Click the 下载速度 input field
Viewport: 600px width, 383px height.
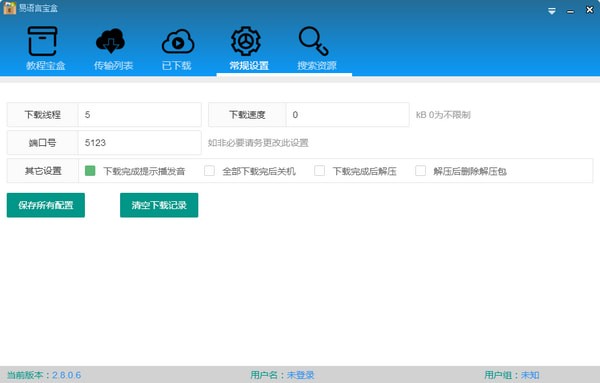(x=347, y=115)
